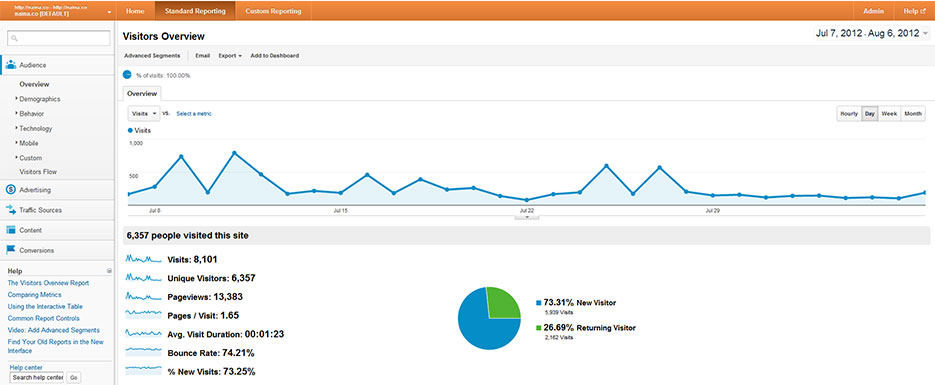This screenshot has height=385, width=935.
Task: Click the Visits sparkline thumbnail
Action: click(144, 259)
